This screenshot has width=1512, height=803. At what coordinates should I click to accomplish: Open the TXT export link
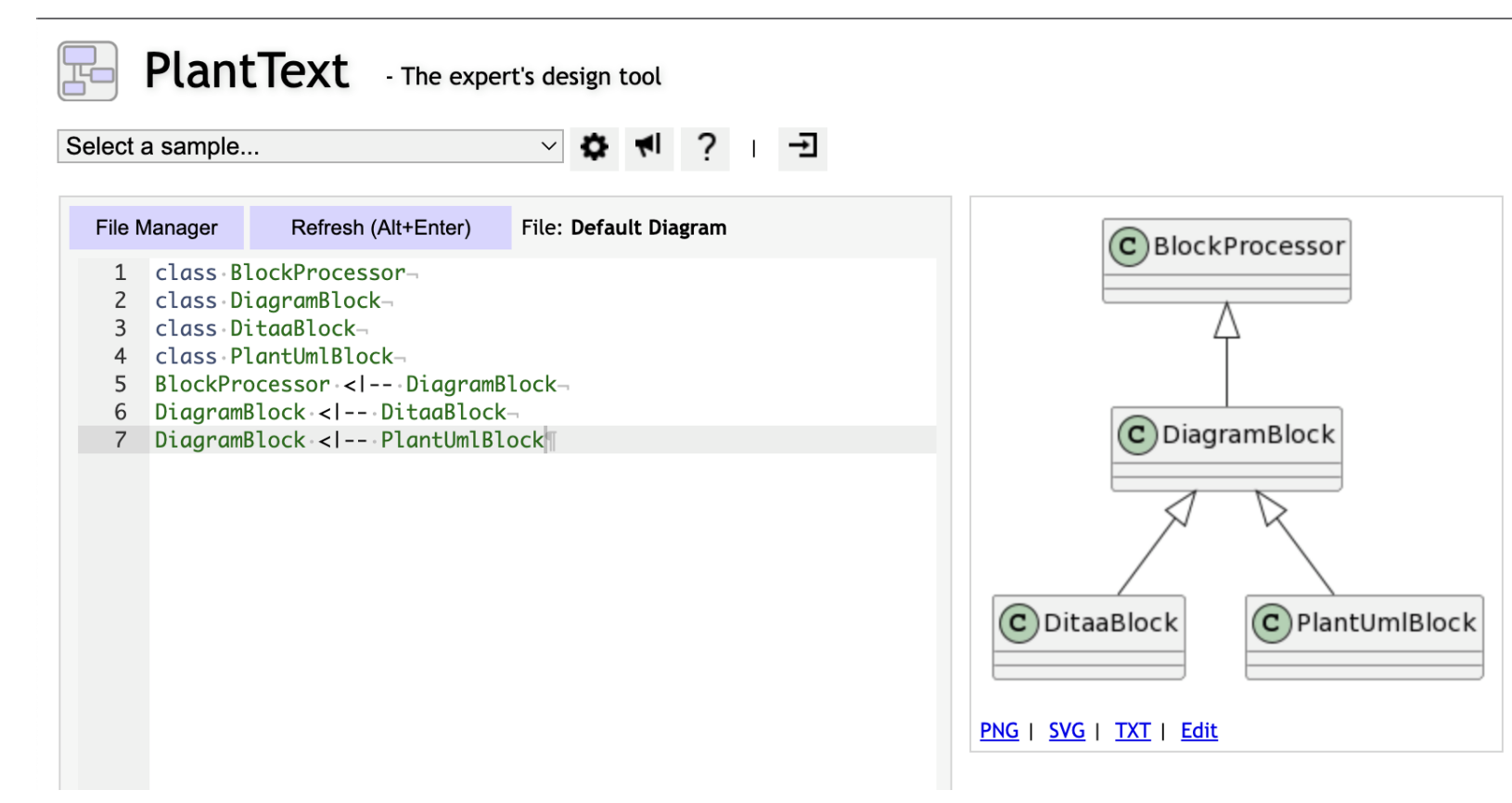(1133, 731)
